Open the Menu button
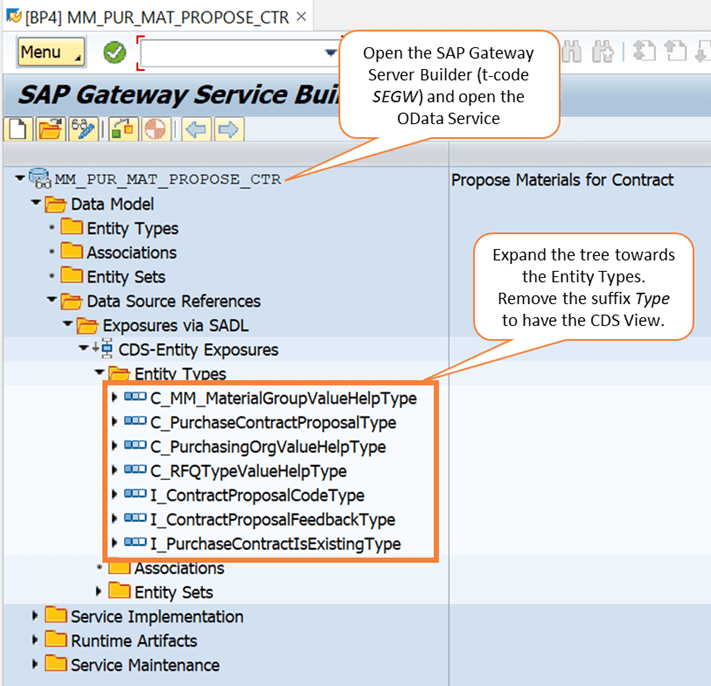Viewport: 711px width, 686px height. click(51, 52)
